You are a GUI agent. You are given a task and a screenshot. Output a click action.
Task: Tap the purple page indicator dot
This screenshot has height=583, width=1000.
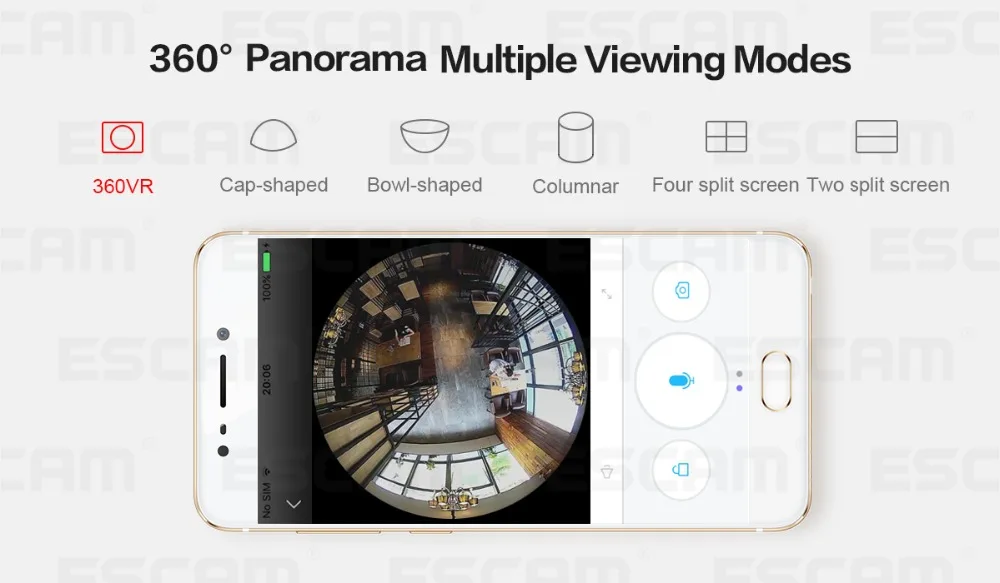[x=739, y=388]
